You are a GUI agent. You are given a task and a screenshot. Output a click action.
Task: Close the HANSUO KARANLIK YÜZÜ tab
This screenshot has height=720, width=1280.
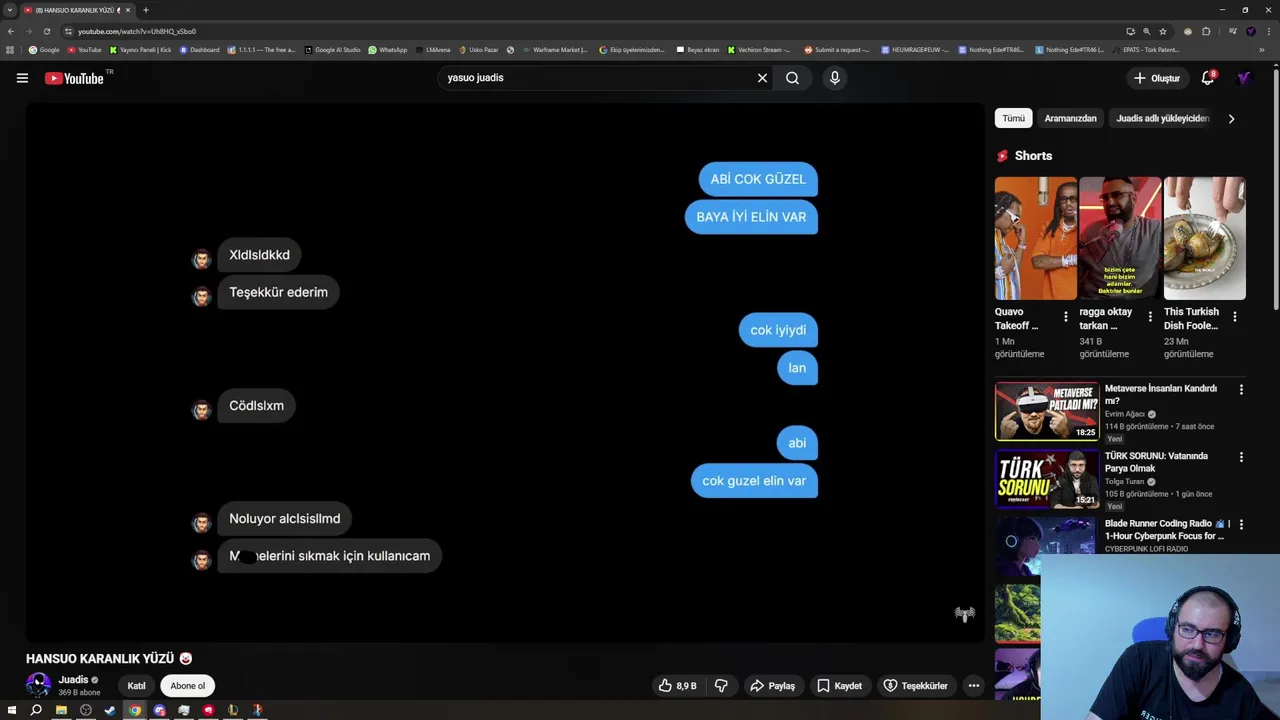click(128, 10)
